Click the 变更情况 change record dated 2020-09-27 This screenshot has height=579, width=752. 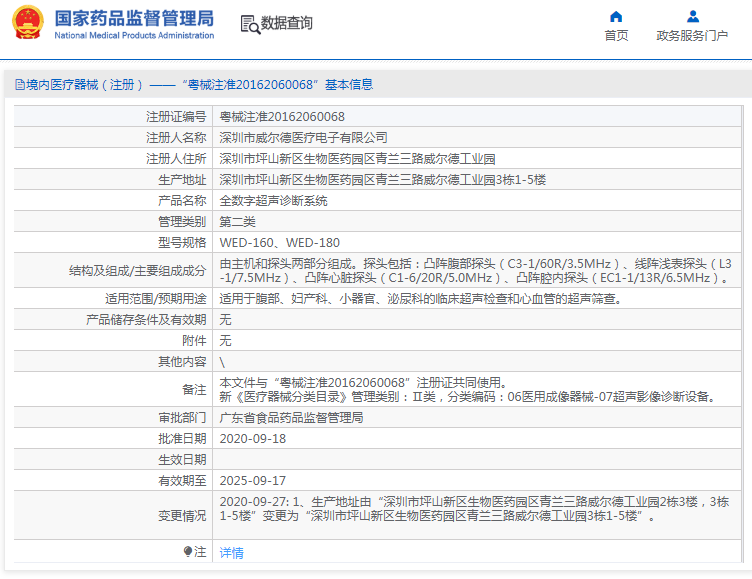tap(474, 508)
